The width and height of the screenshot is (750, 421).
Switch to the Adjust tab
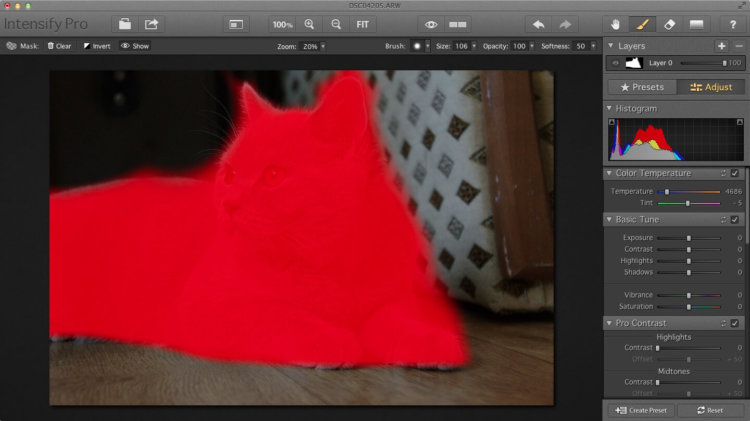click(x=711, y=87)
